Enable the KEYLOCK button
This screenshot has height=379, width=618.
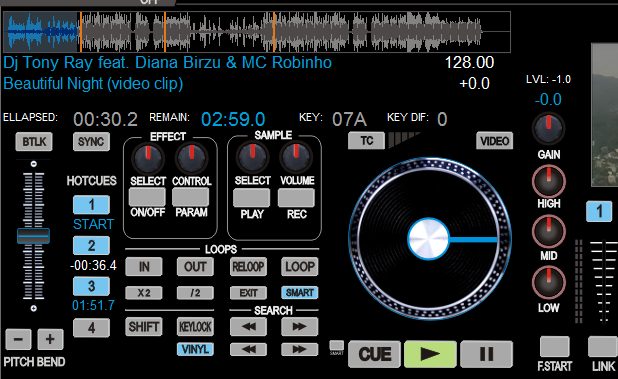tap(195, 327)
